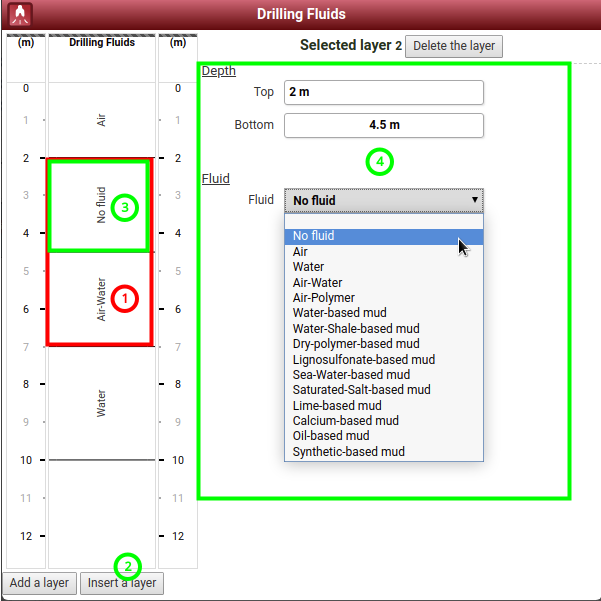This screenshot has width=601, height=601.
Task: Click the Top depth input field
Action: [x=383, y=92]
